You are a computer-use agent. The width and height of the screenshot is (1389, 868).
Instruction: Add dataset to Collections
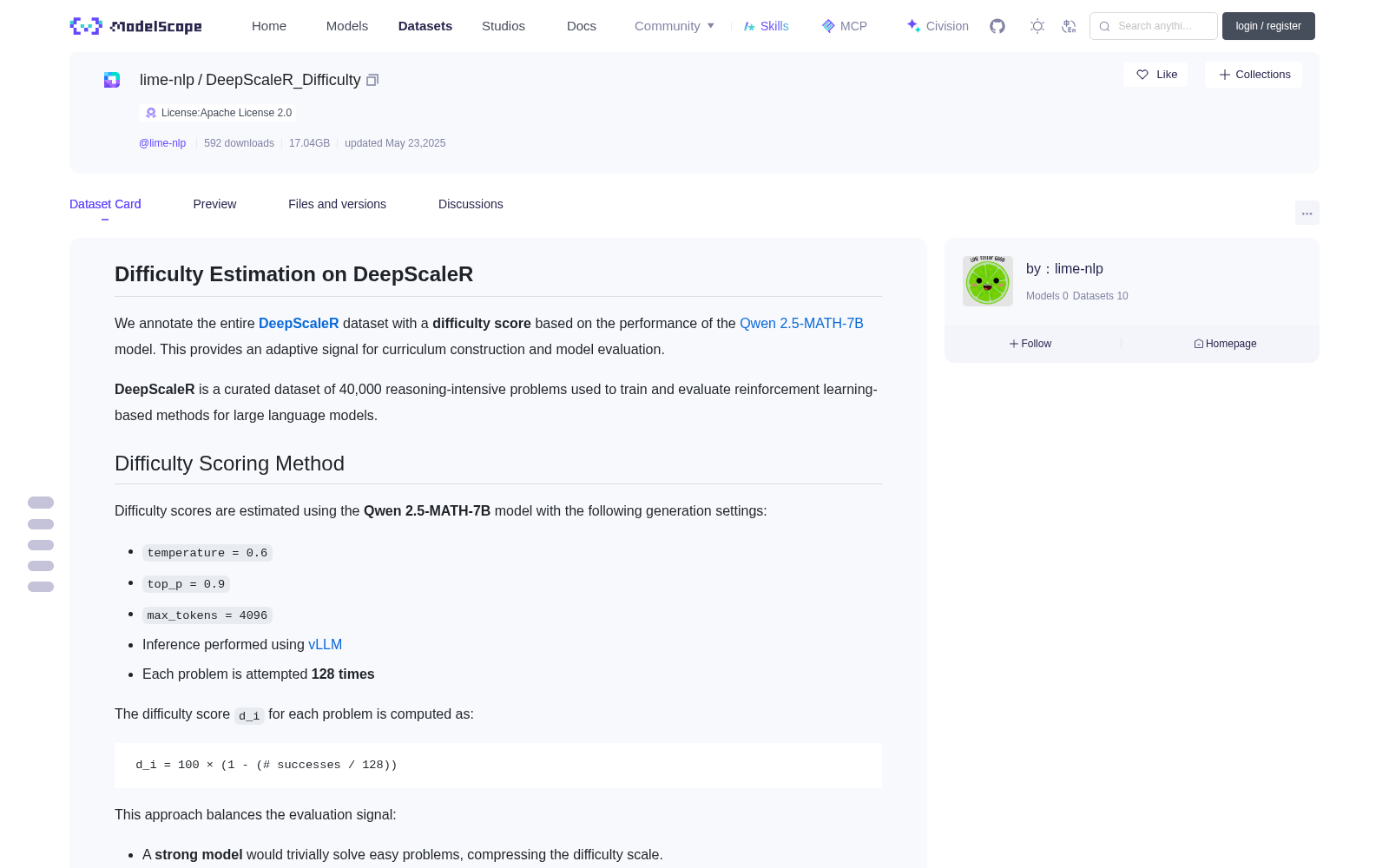[1254, 75]
